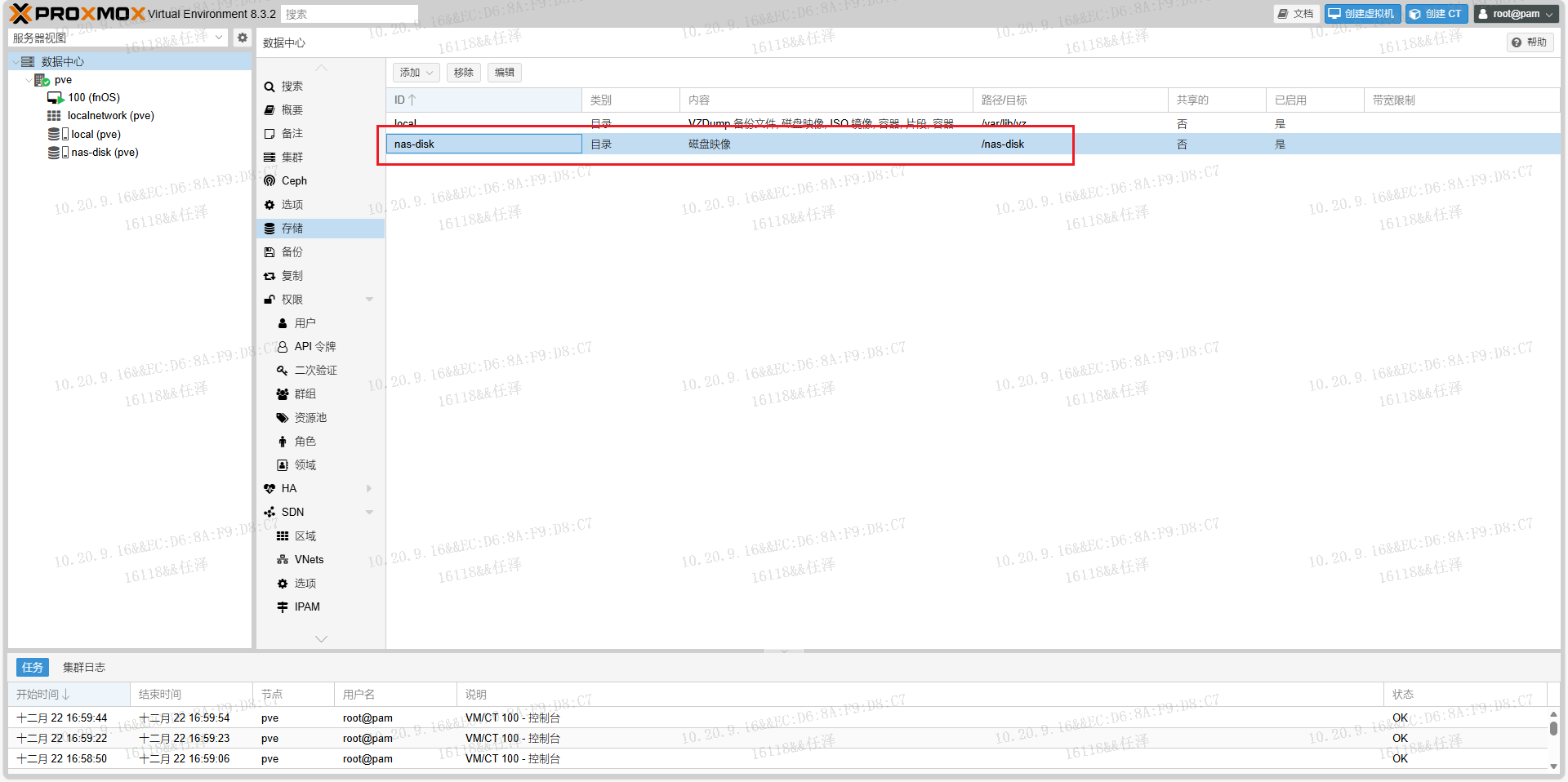Switch to the 任务 tab
The height and width of the screenshot is (782, 1568).
pyautogui.click(x=33, y=668)
